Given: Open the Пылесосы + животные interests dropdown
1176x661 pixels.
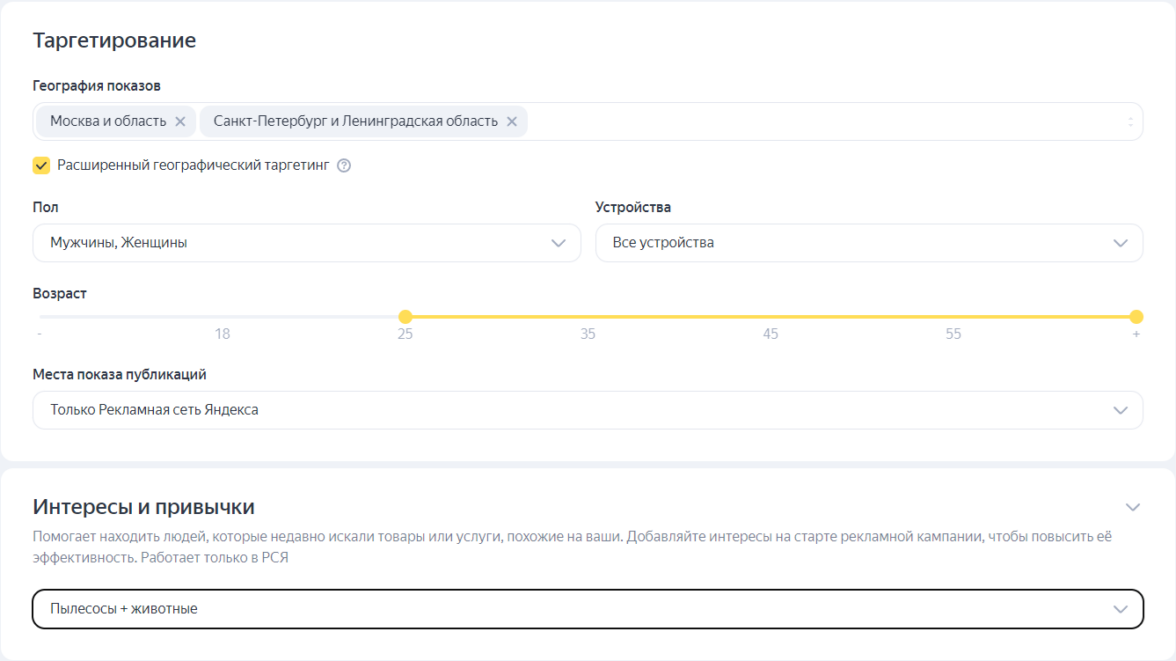Looking at the screenshot, I should (587, 609).
